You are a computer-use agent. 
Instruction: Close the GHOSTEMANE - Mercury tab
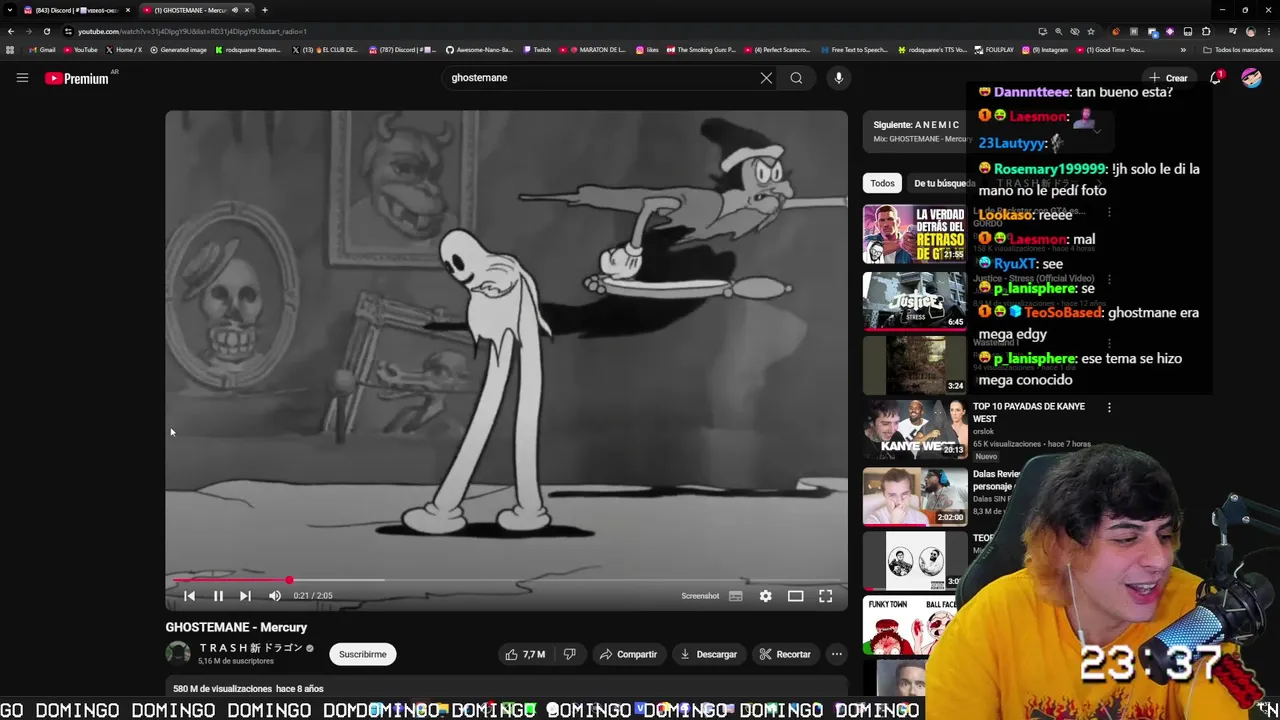pos(246,10)
